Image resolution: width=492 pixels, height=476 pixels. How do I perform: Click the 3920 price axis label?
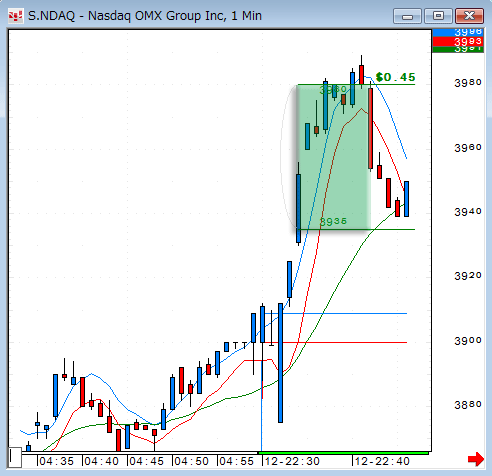pyautogui.click(x=468, y=275)
